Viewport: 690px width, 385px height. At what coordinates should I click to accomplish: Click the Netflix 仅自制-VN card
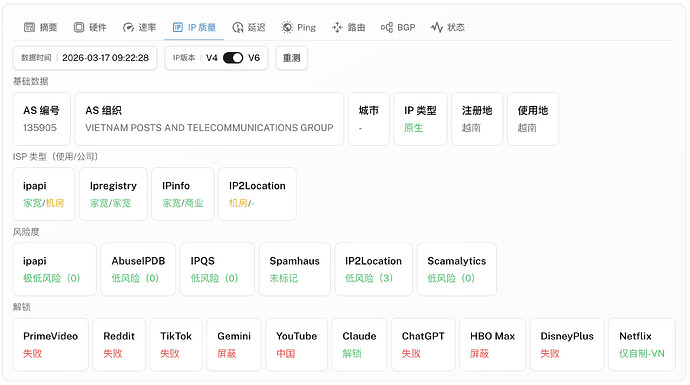(x=642, y=345)
